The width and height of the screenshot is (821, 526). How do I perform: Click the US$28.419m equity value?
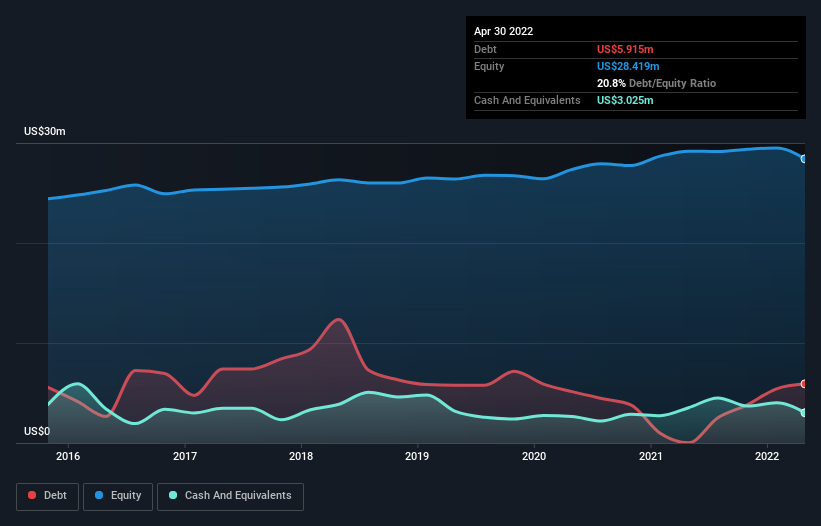pos(628,66)
